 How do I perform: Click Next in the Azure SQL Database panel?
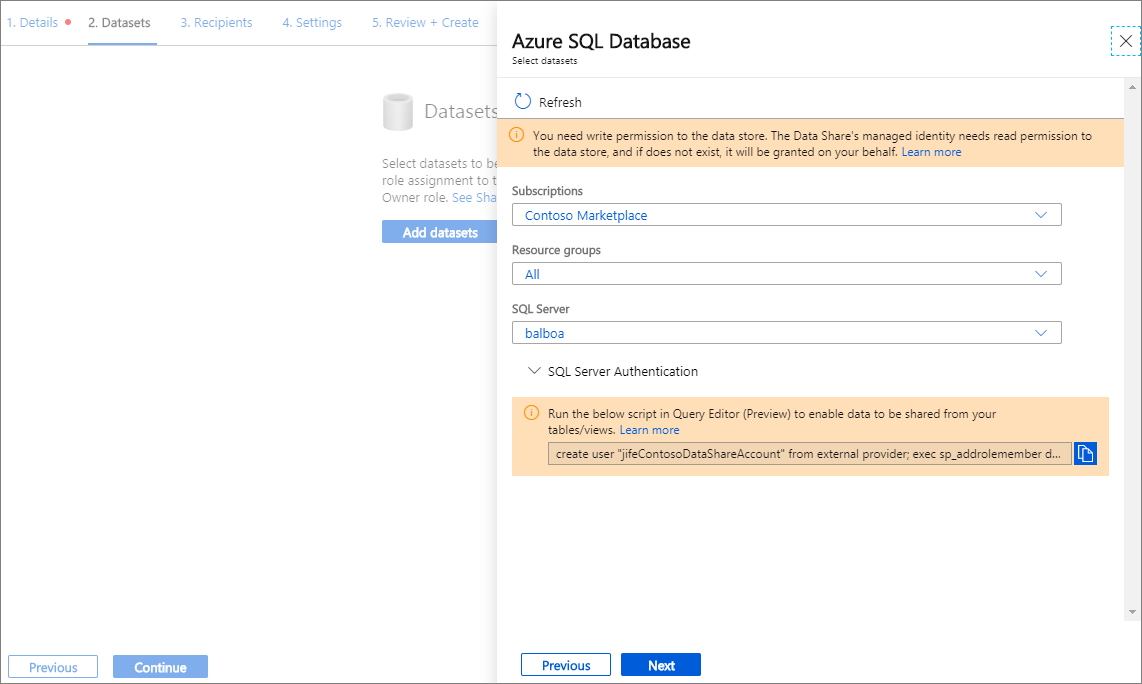pos(660,664)
